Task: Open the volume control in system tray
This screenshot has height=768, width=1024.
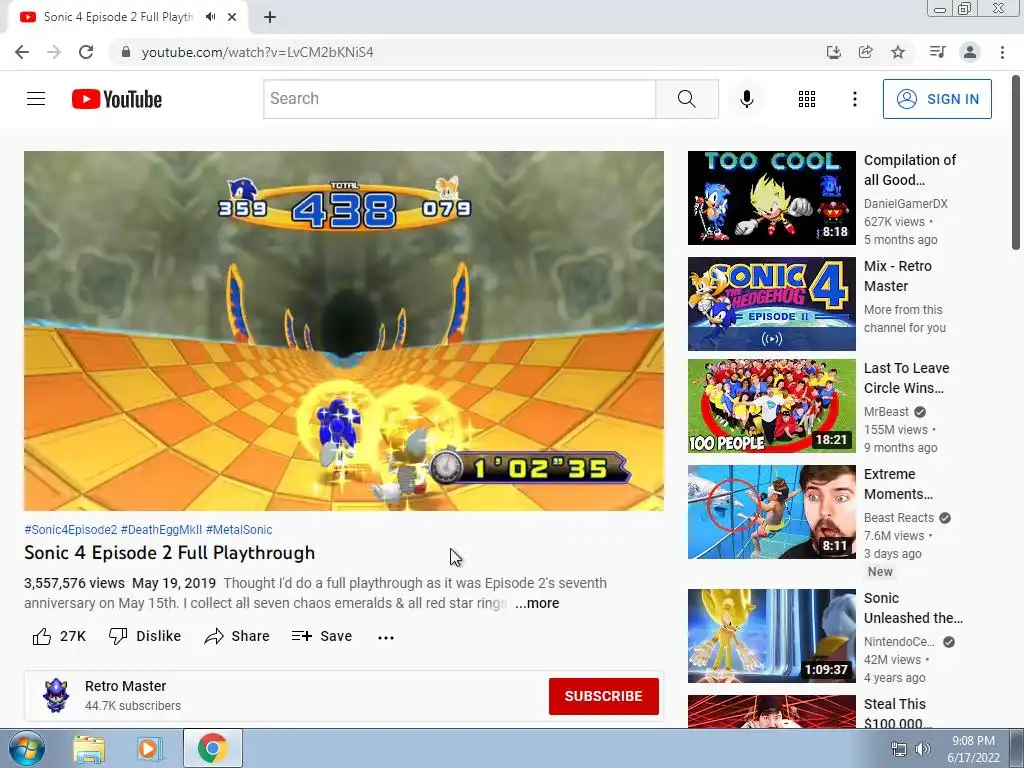Action: 922,749
